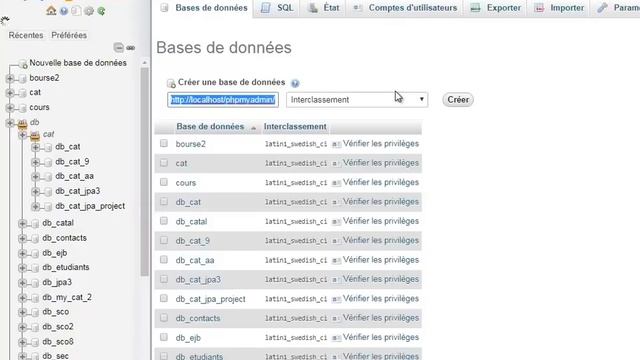
Task: Click the SQL tab icon
Action: [266, 7]
